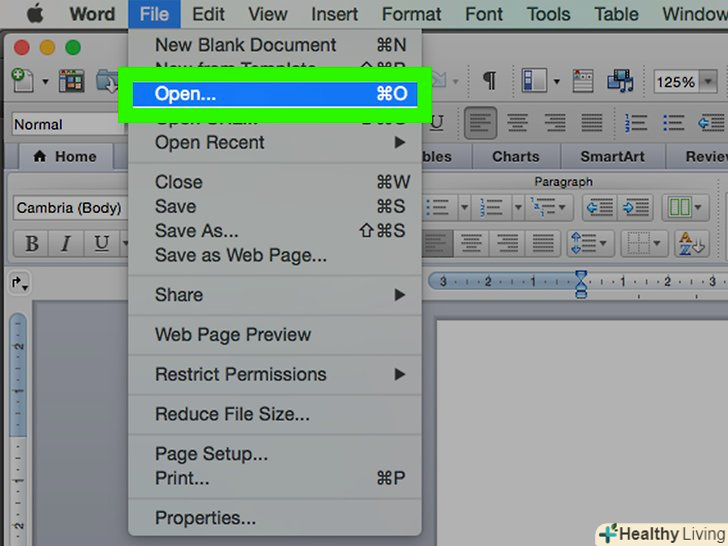Open the Cambria (Body) font dropdown
Screen dimensions: 728x546
(66, 208)
